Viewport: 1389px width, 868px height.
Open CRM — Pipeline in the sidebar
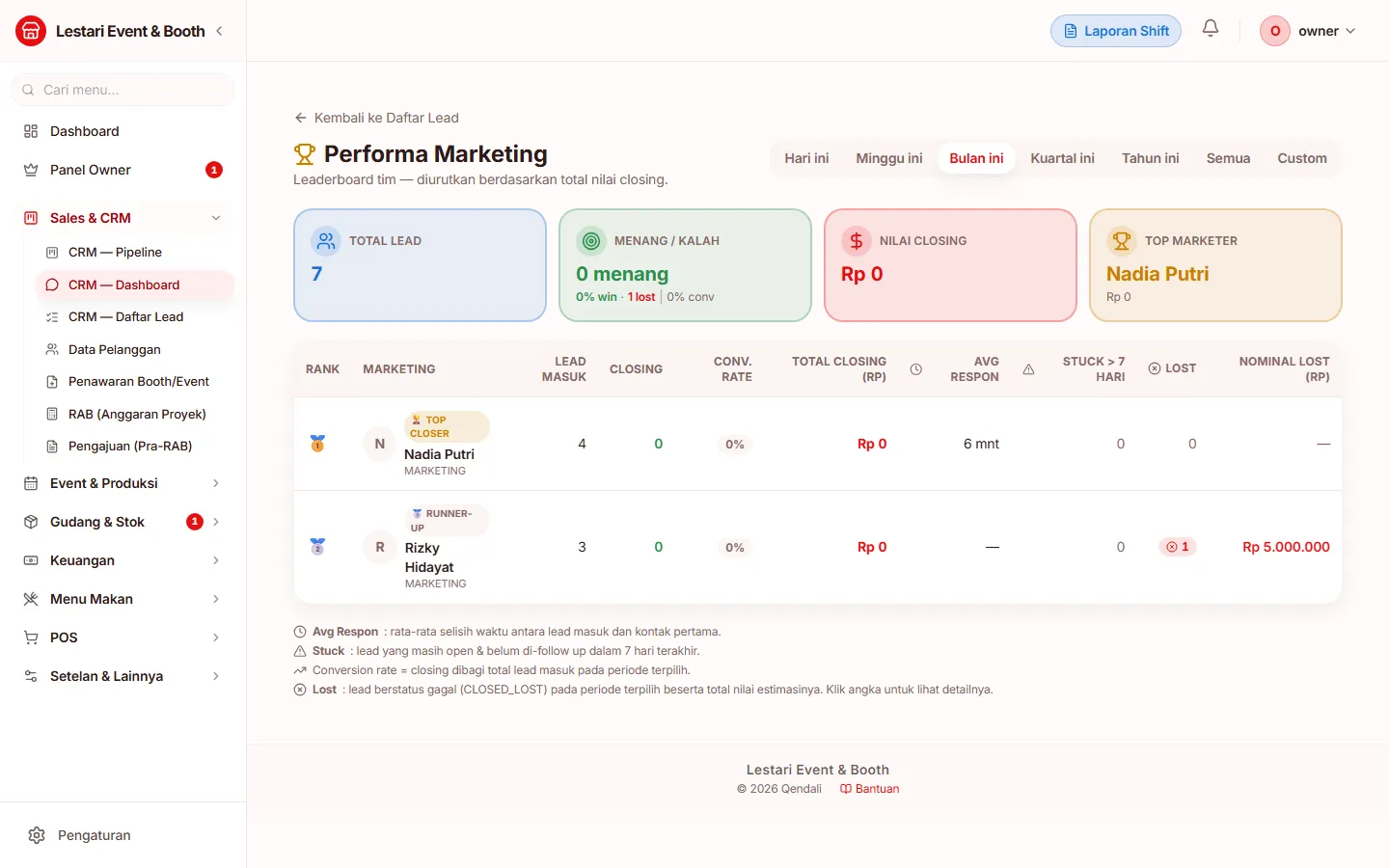pyautogui.click(x=135, y=252)
